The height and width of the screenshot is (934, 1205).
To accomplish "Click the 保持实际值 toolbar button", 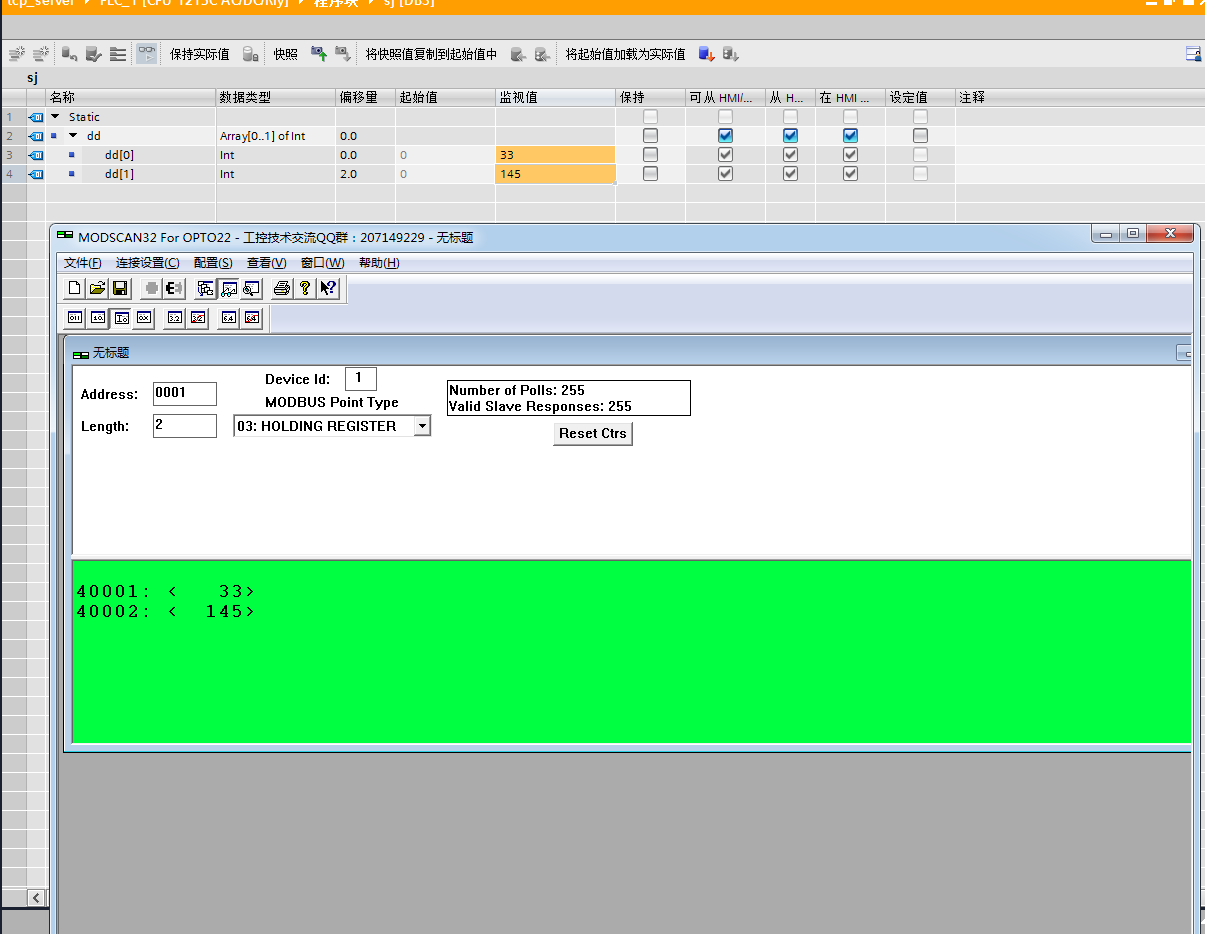I will 199,54.
